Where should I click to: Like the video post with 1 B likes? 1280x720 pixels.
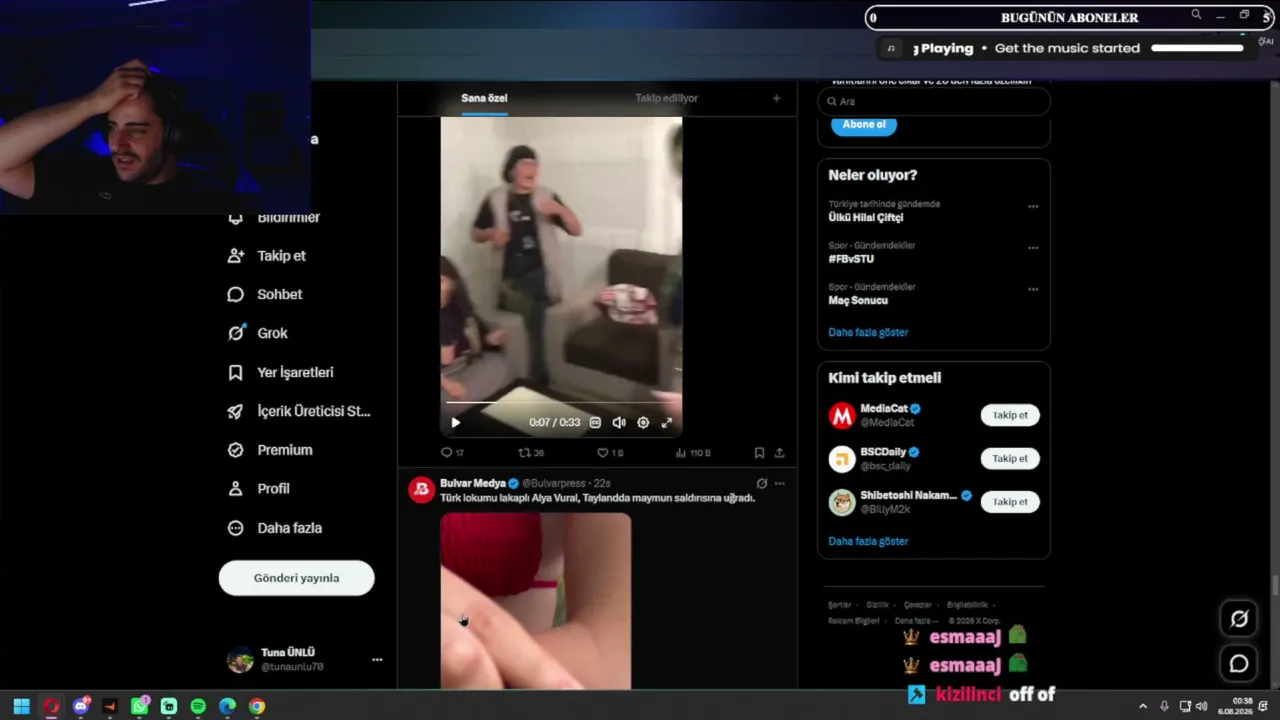coord(610,453)
